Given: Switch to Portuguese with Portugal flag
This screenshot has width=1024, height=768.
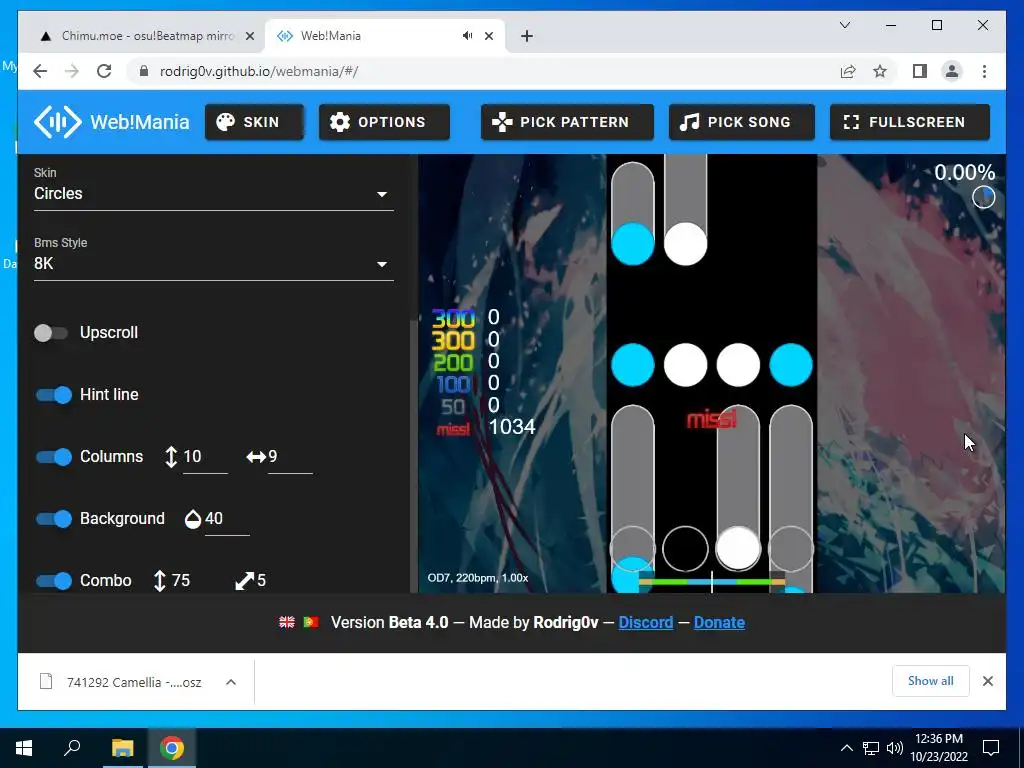Looking at the screenshot, I should coord(311,622).
